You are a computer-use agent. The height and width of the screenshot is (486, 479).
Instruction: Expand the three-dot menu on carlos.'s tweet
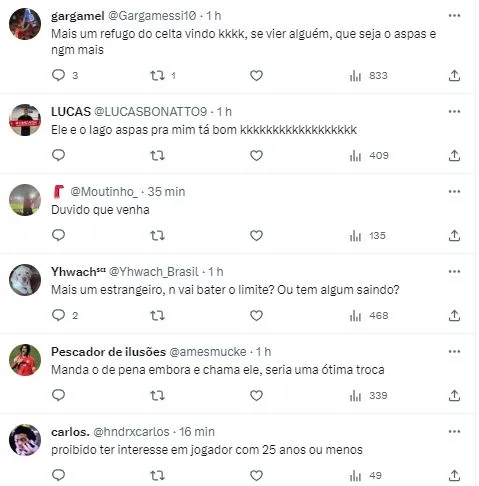454,432
